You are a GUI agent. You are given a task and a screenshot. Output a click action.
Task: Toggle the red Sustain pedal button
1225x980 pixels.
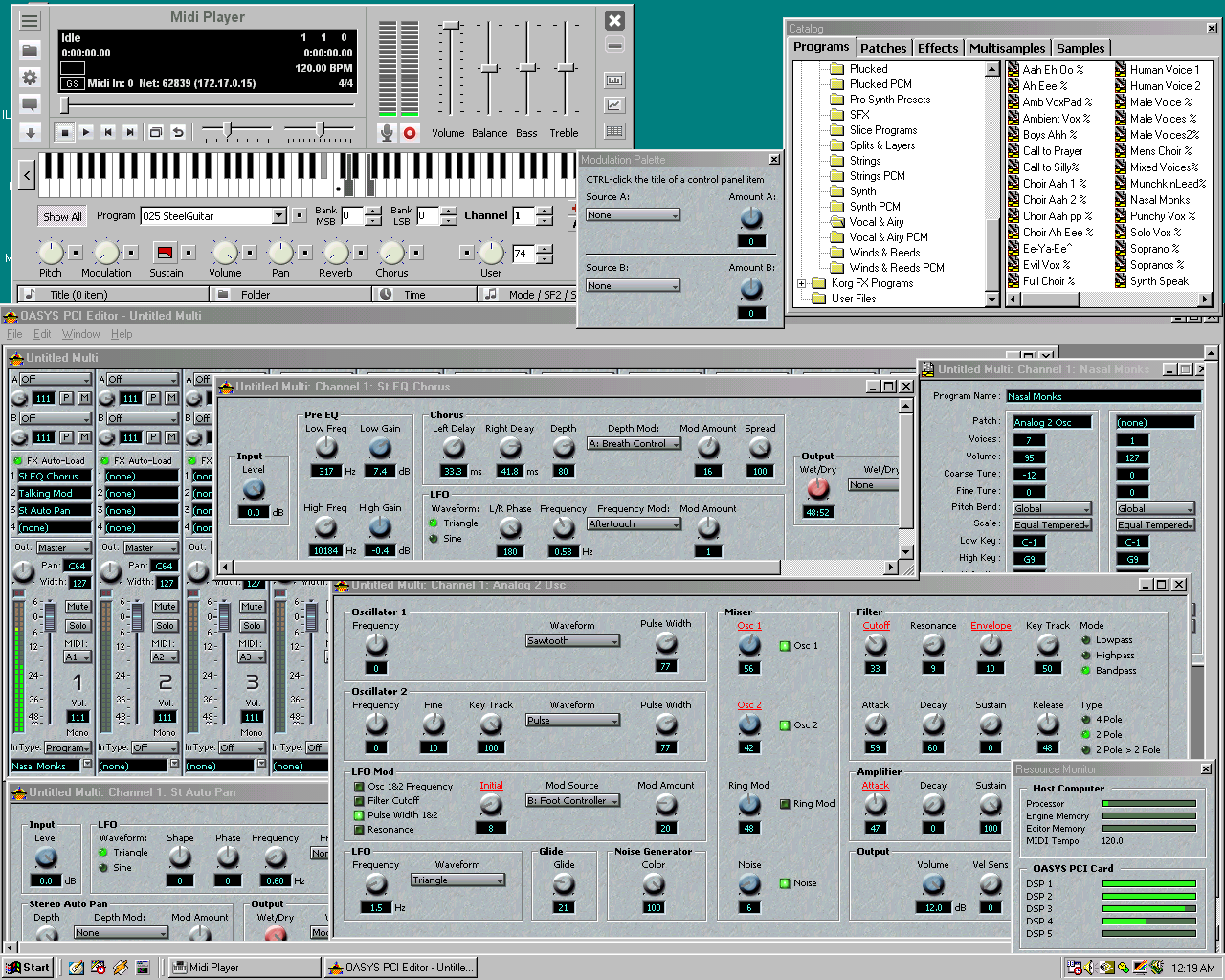[165, 253]
